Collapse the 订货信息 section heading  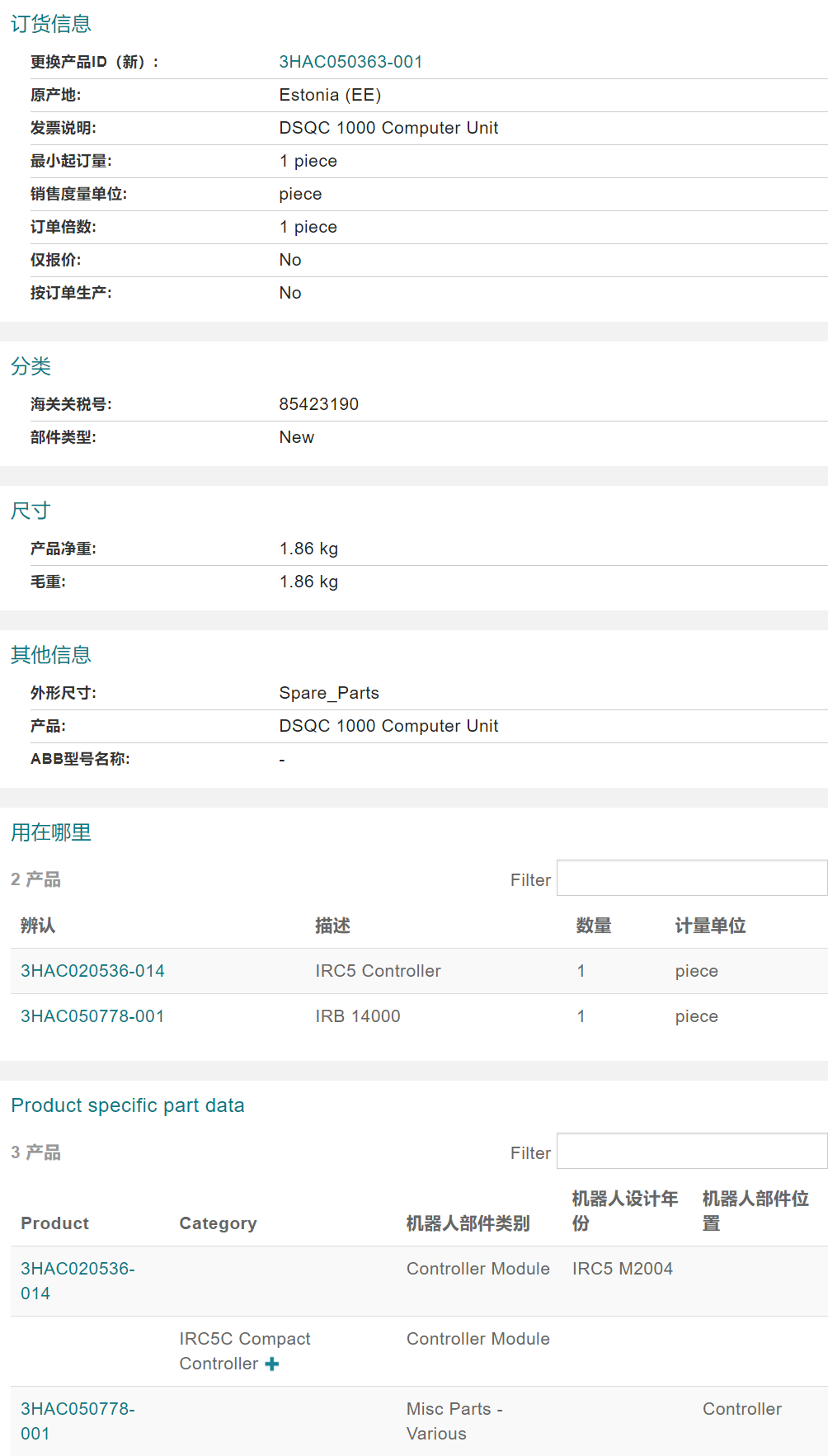point(51,24)
